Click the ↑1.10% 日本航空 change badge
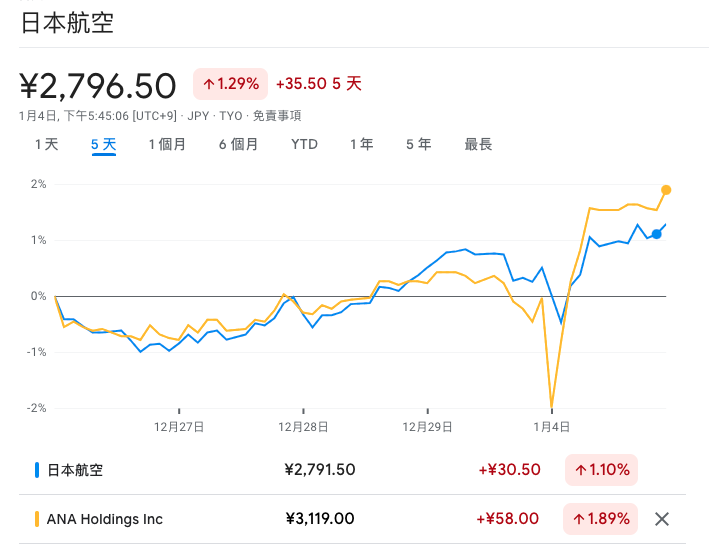709x552 pixels. pos(601,470)
